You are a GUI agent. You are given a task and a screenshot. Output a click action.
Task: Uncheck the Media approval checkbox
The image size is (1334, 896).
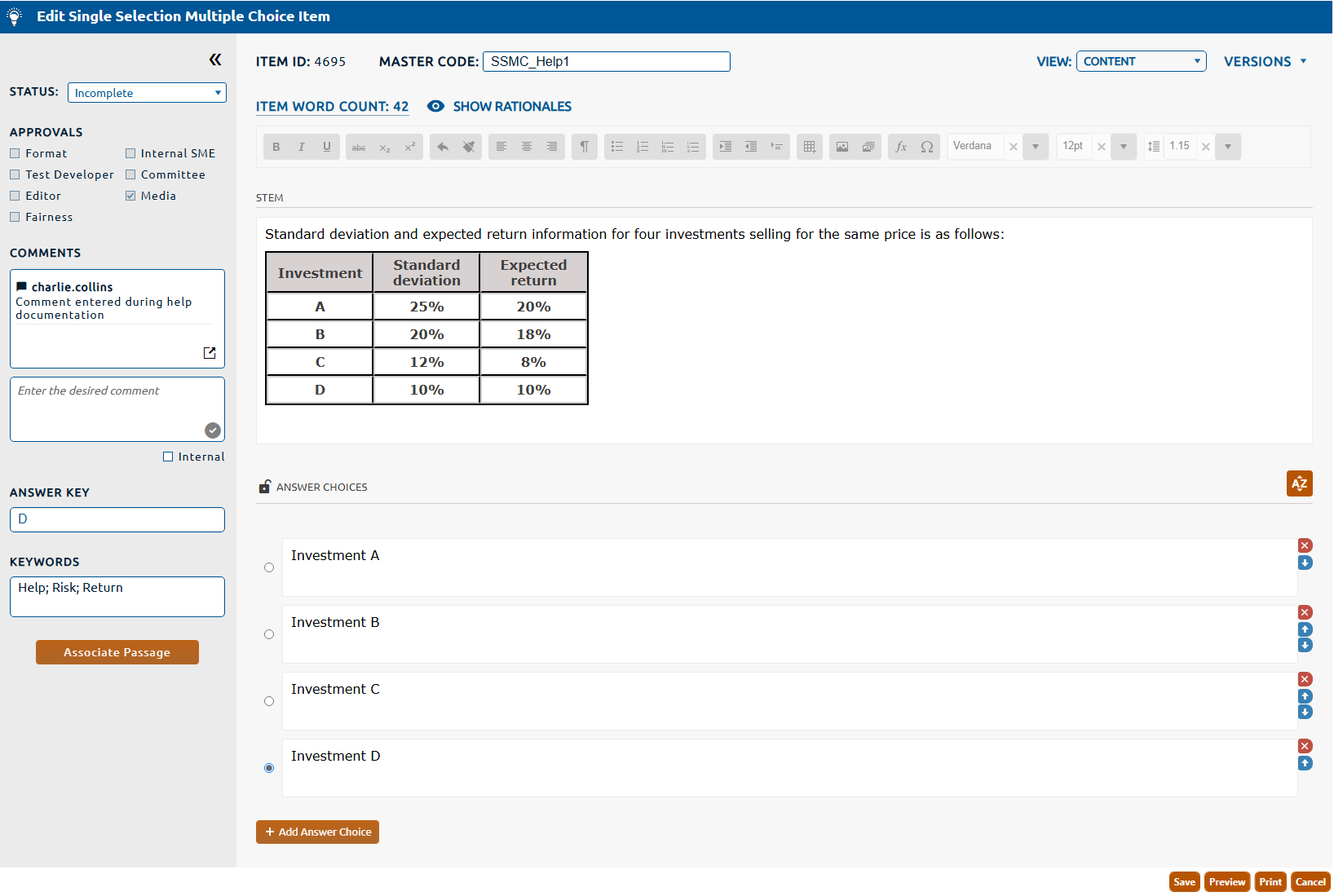click(130, 196)
